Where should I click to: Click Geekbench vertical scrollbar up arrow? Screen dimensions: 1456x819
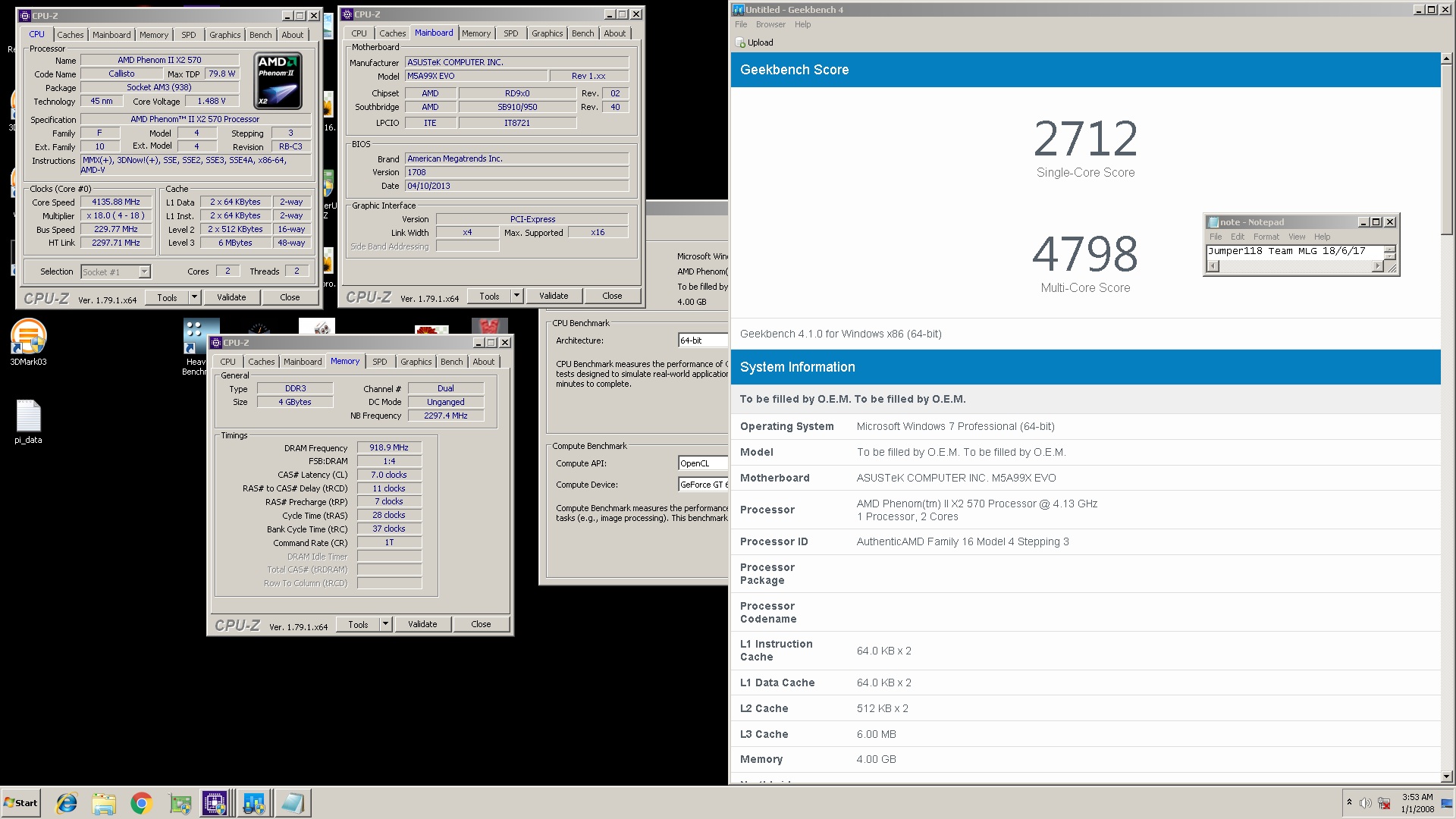1446,58
